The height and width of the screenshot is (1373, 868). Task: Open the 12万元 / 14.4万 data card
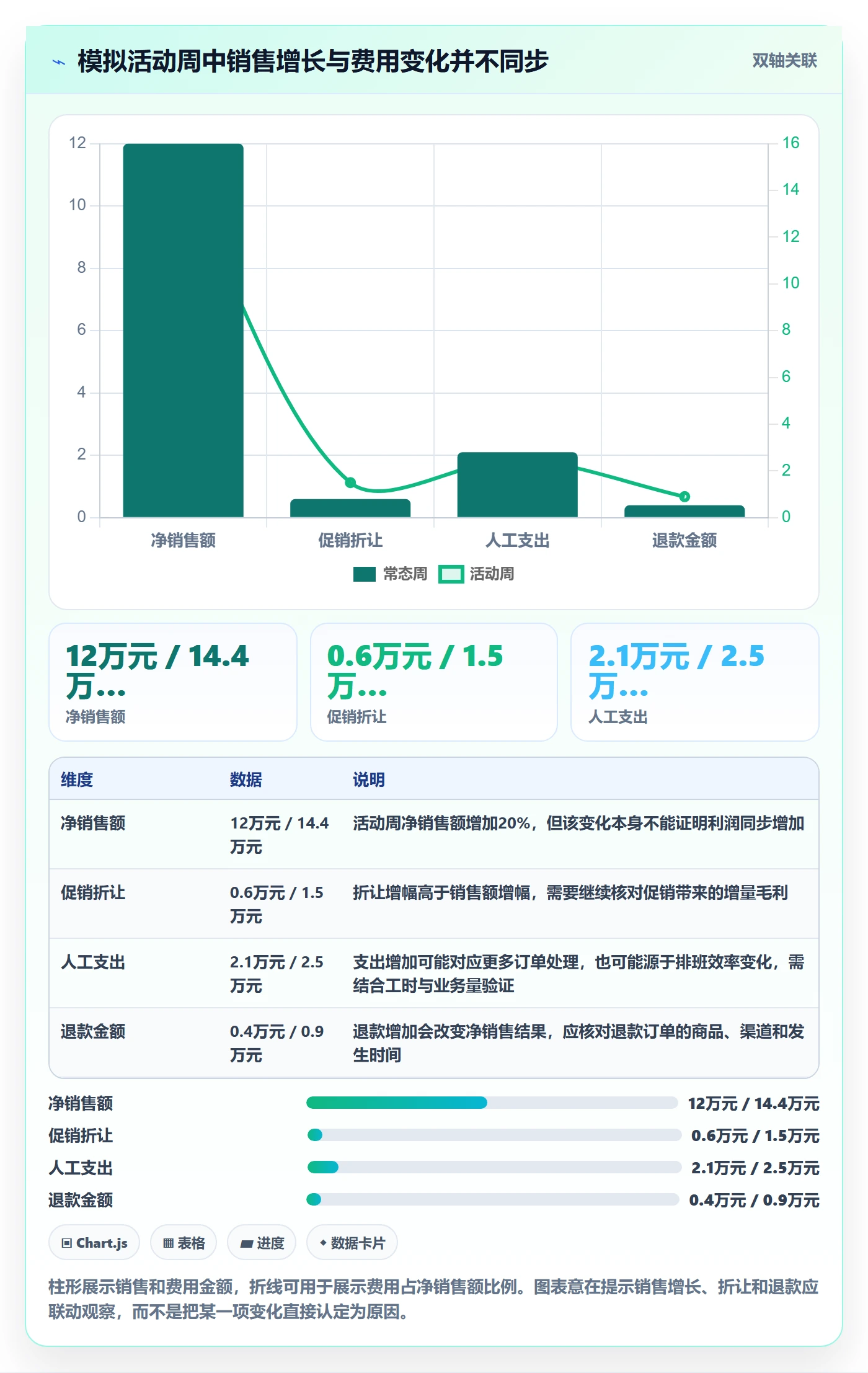tap(173, 682)
